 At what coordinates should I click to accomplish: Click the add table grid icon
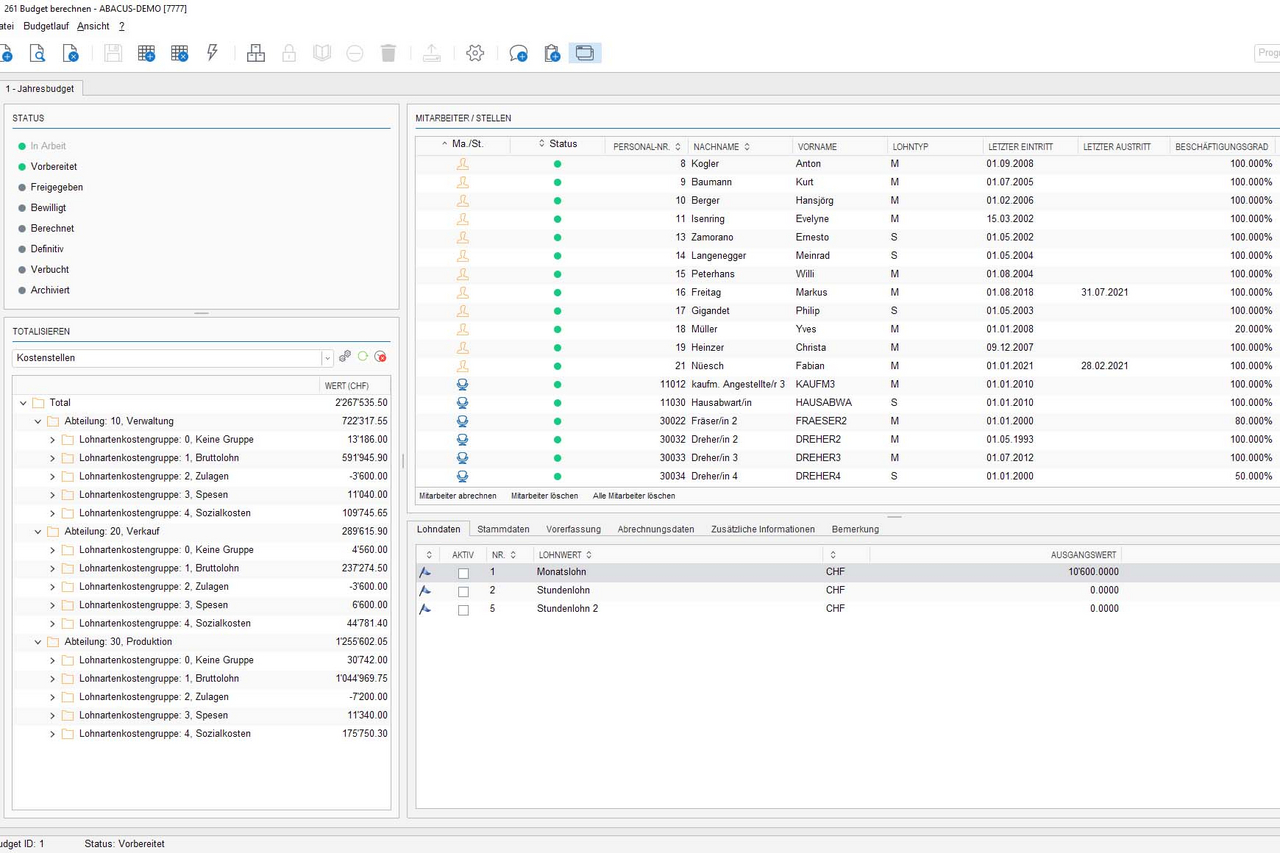pyautogui.click(x=146, y=53)
